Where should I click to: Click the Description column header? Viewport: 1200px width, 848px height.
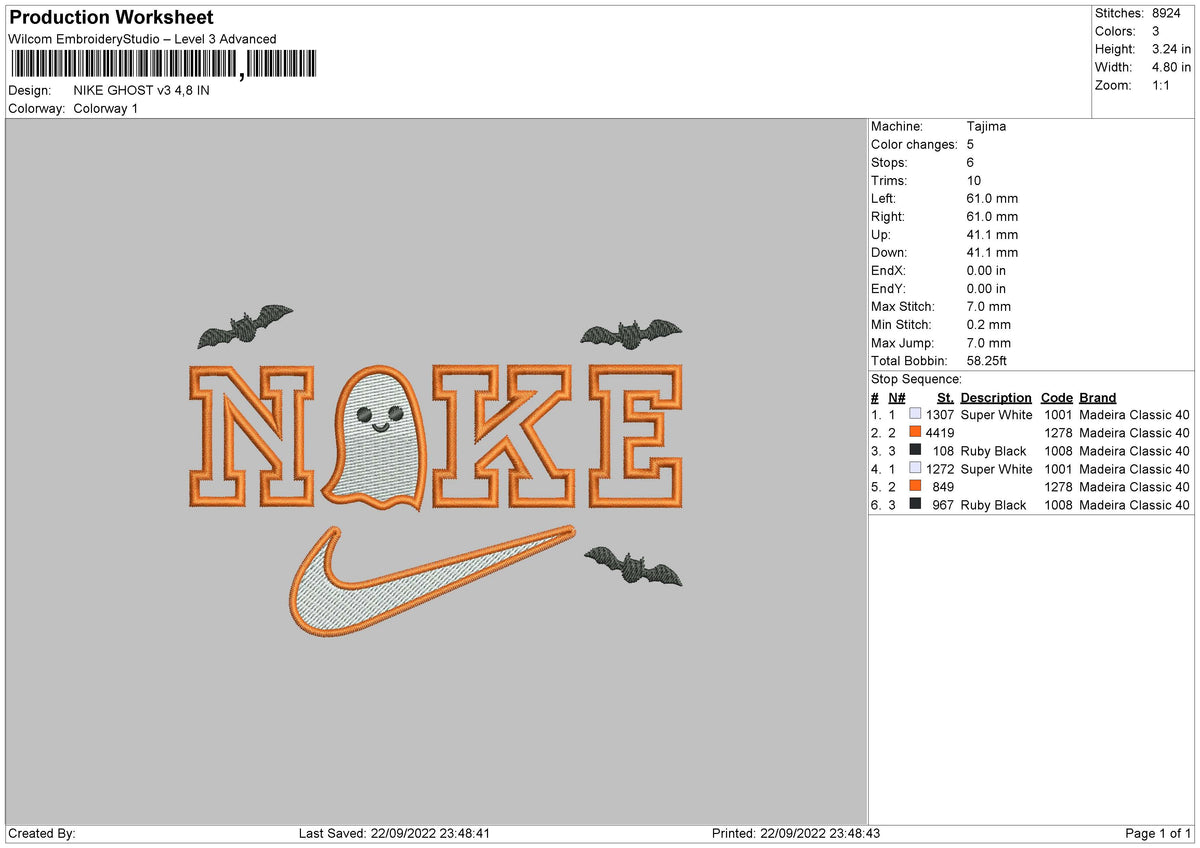coord(996,397)
